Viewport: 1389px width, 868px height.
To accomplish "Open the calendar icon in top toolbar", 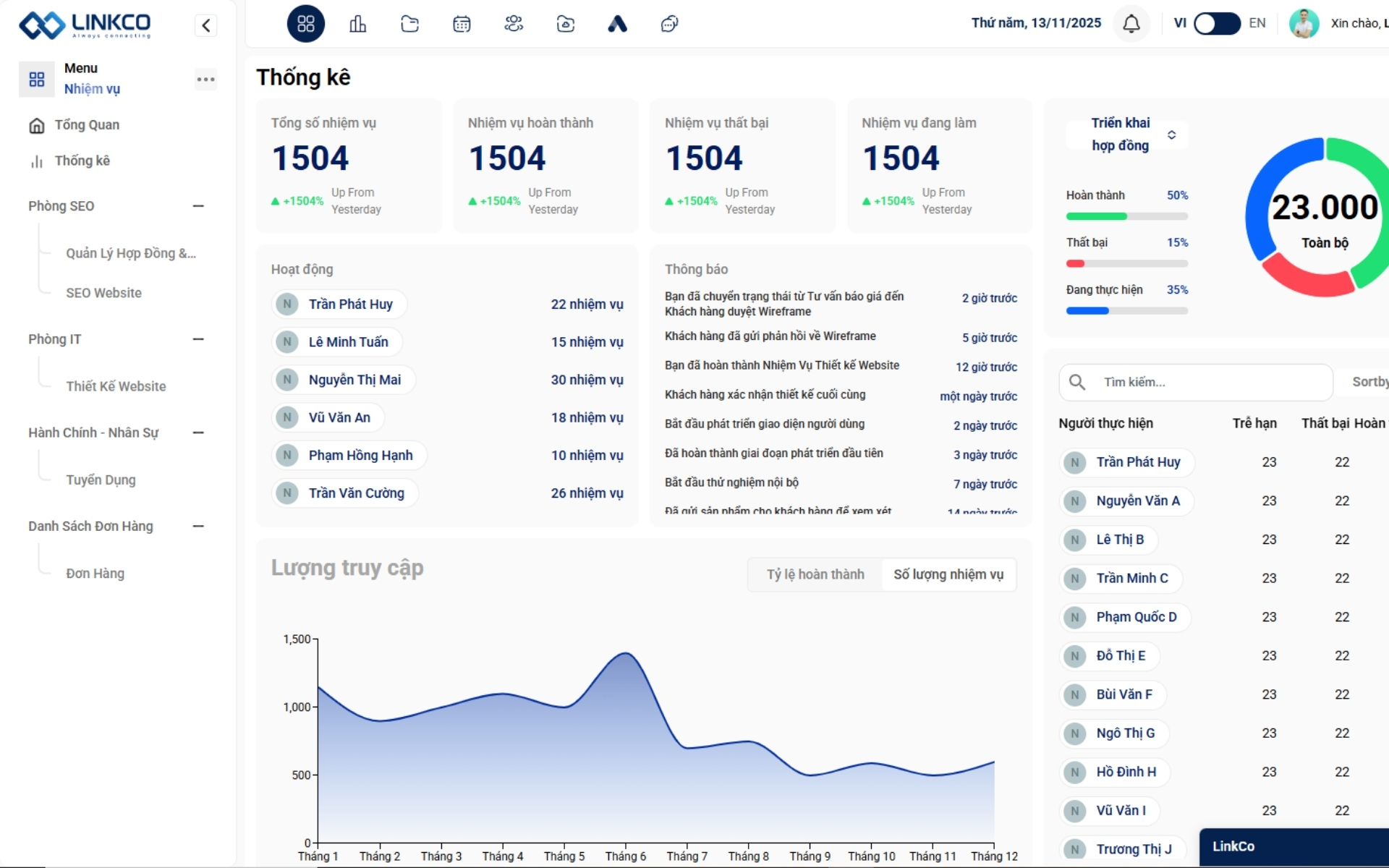I will point(462,24).
